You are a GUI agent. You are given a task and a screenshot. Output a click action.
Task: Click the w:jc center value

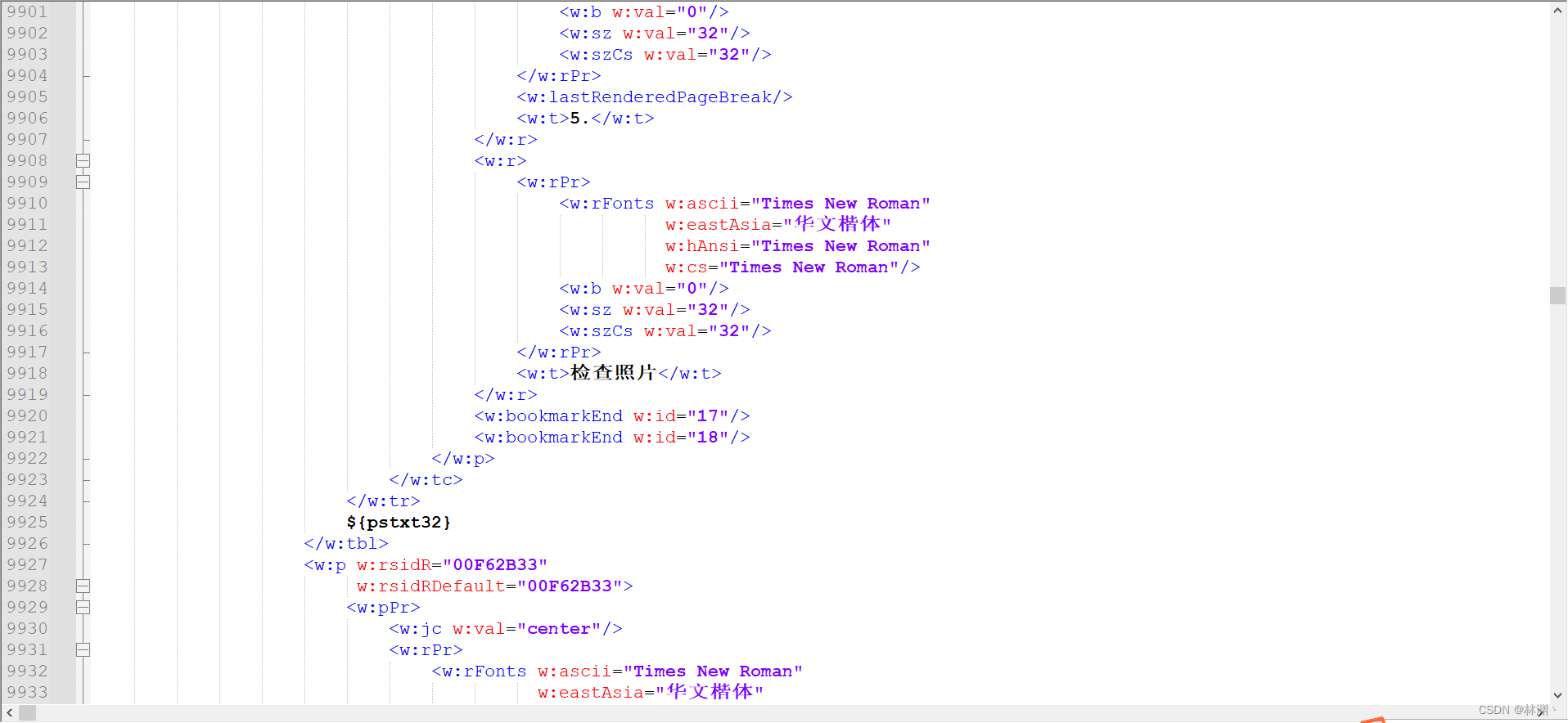559,629
